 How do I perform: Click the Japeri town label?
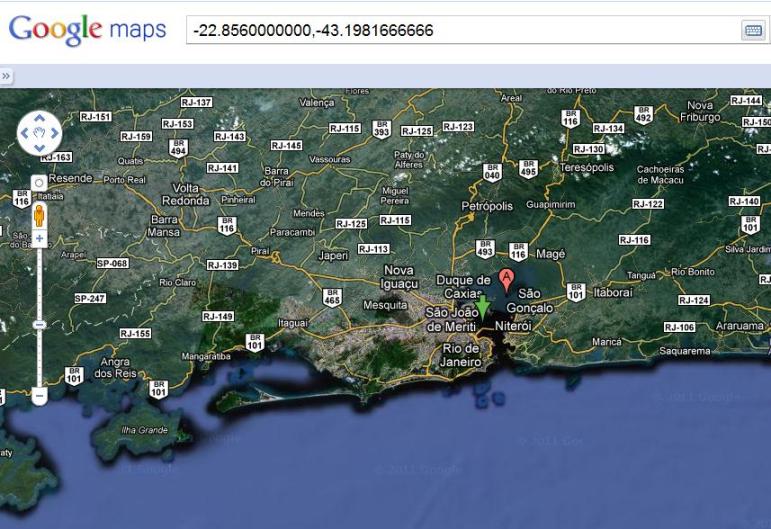[x=333, y=256]
